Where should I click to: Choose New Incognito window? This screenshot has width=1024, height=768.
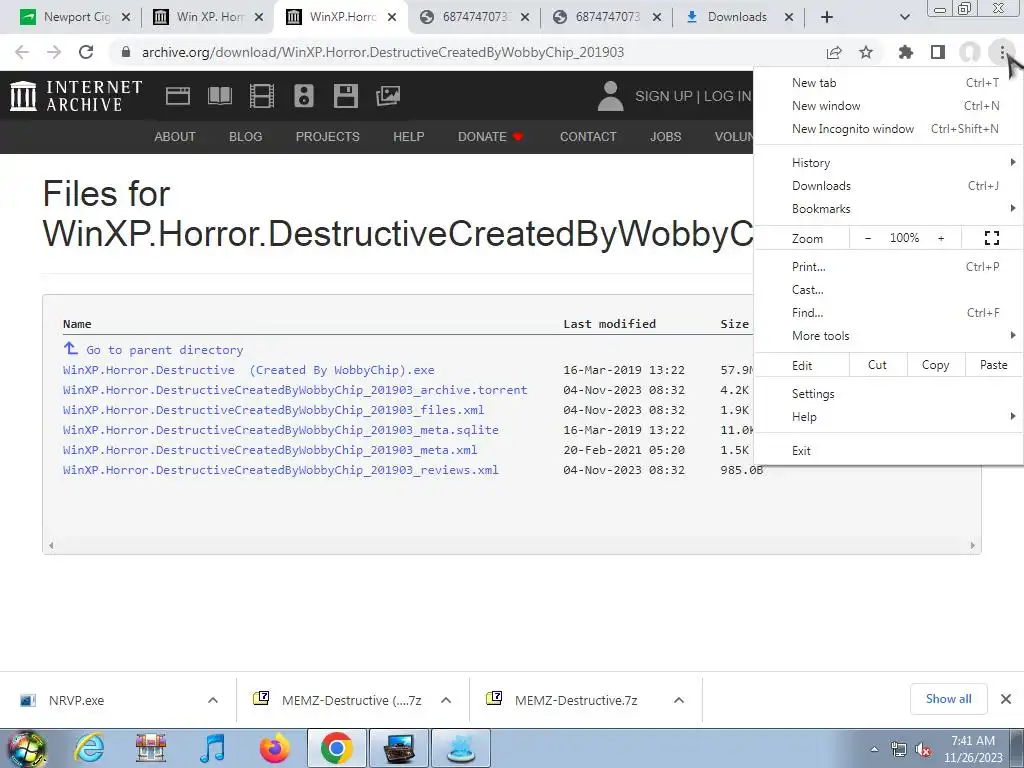888,129
